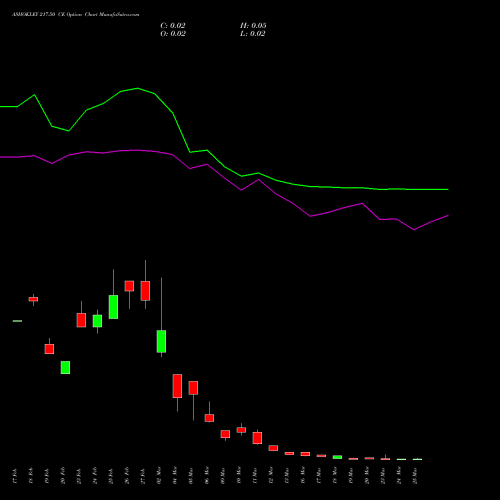Click the red candle above 11 Mar
The image size is (500, 500).
click(257, 438)
